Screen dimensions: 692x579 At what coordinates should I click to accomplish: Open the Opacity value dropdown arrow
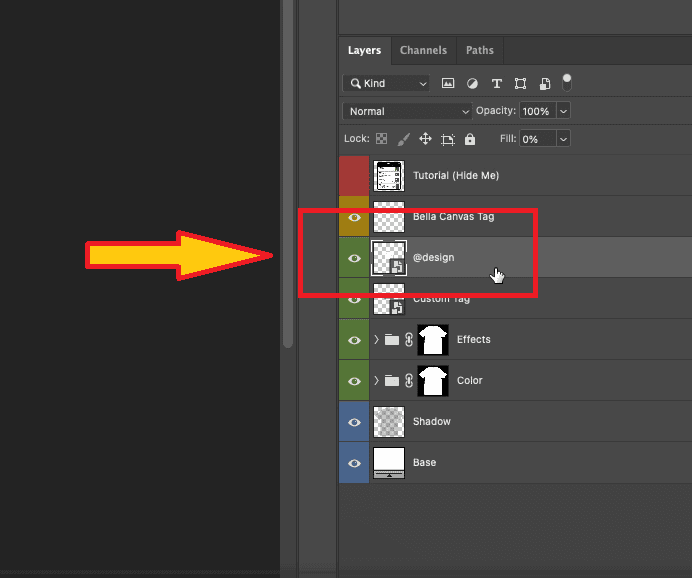pyautogui.click(x=563, y=111)
